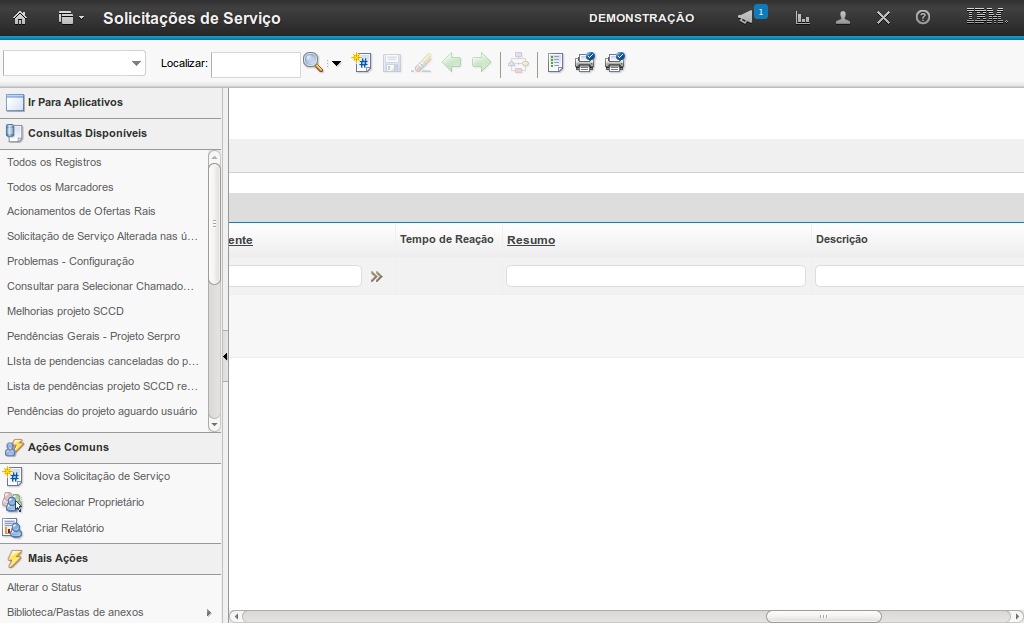Expand the query combo box at top left

pos(137,63)
